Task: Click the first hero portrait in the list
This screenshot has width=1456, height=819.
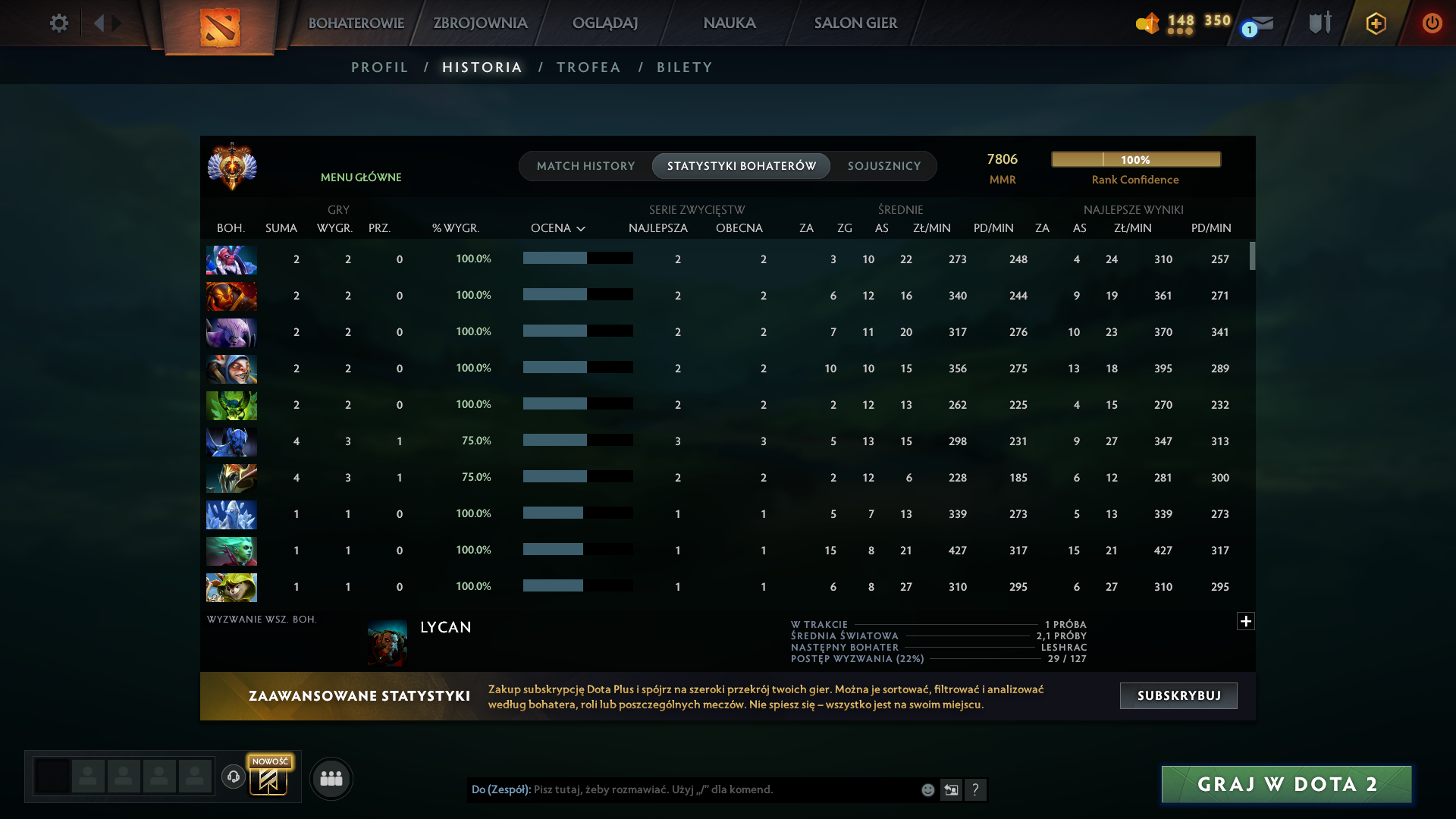Action: point(231,259)
